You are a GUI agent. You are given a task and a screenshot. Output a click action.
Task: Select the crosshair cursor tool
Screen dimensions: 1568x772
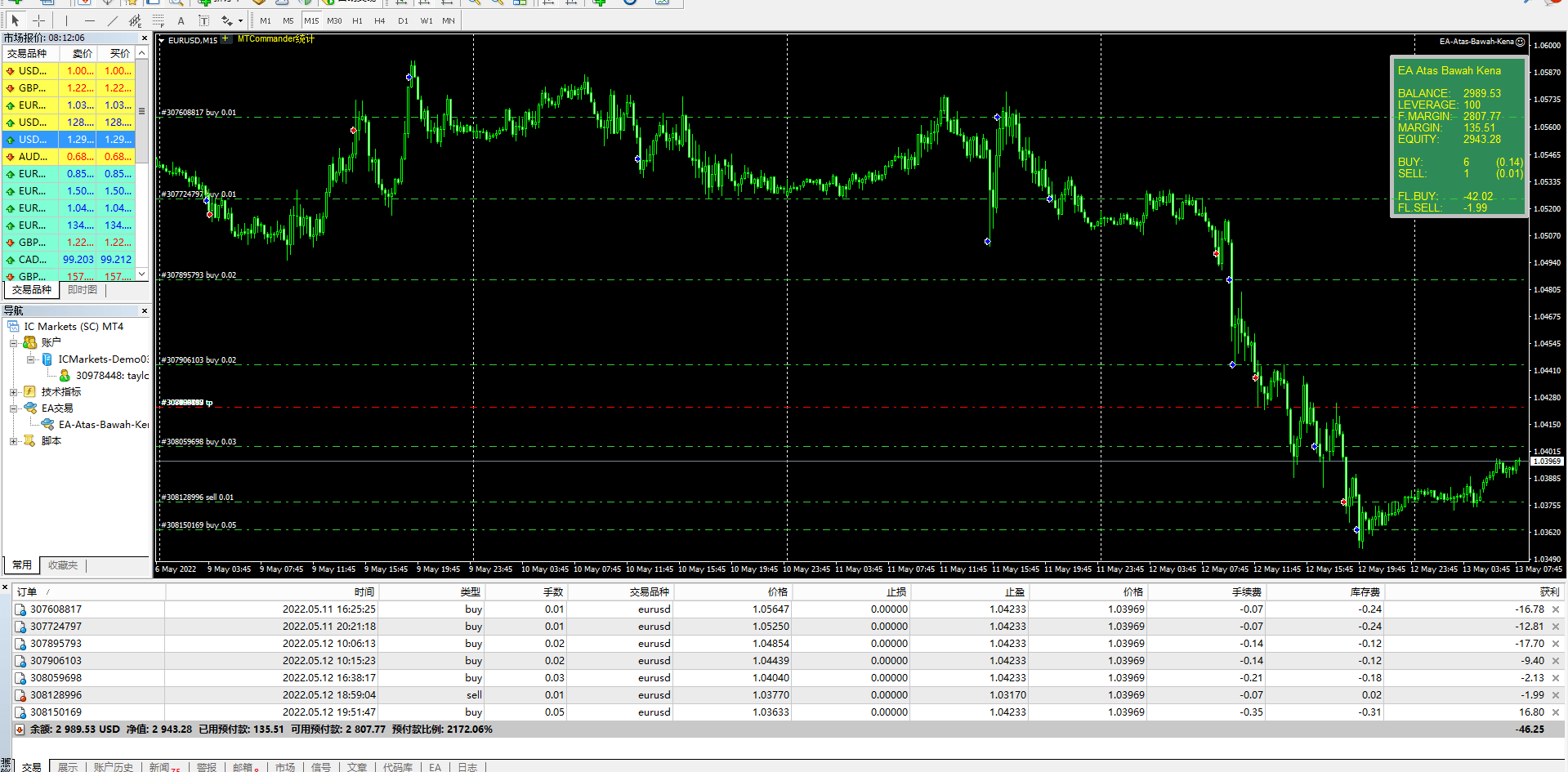point(38,20)
